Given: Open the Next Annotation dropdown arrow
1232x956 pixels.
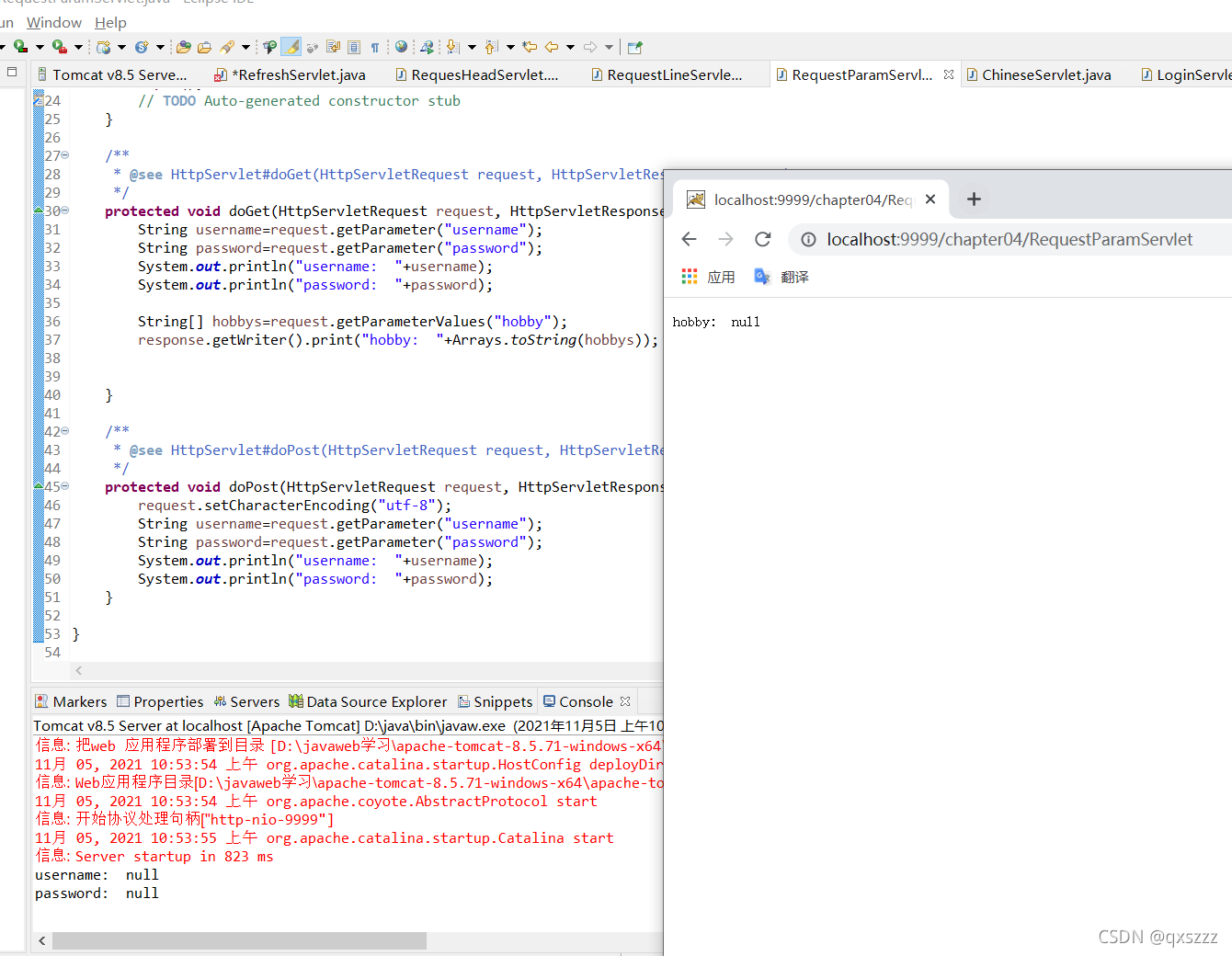Looking at the screenshot, I should pyautogui.click(x=472, y=47).
